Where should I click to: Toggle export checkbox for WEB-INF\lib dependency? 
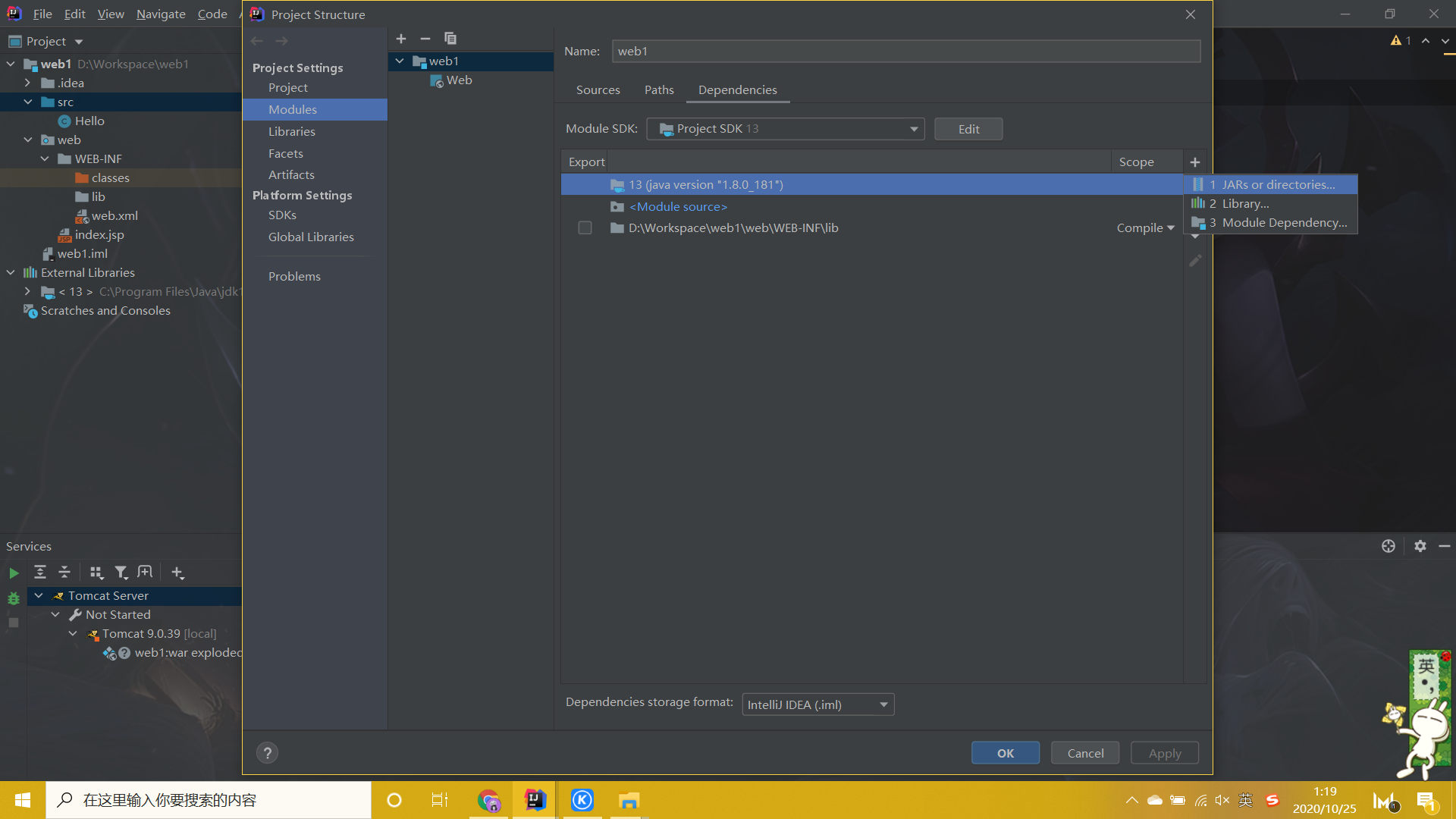(585, 228)
